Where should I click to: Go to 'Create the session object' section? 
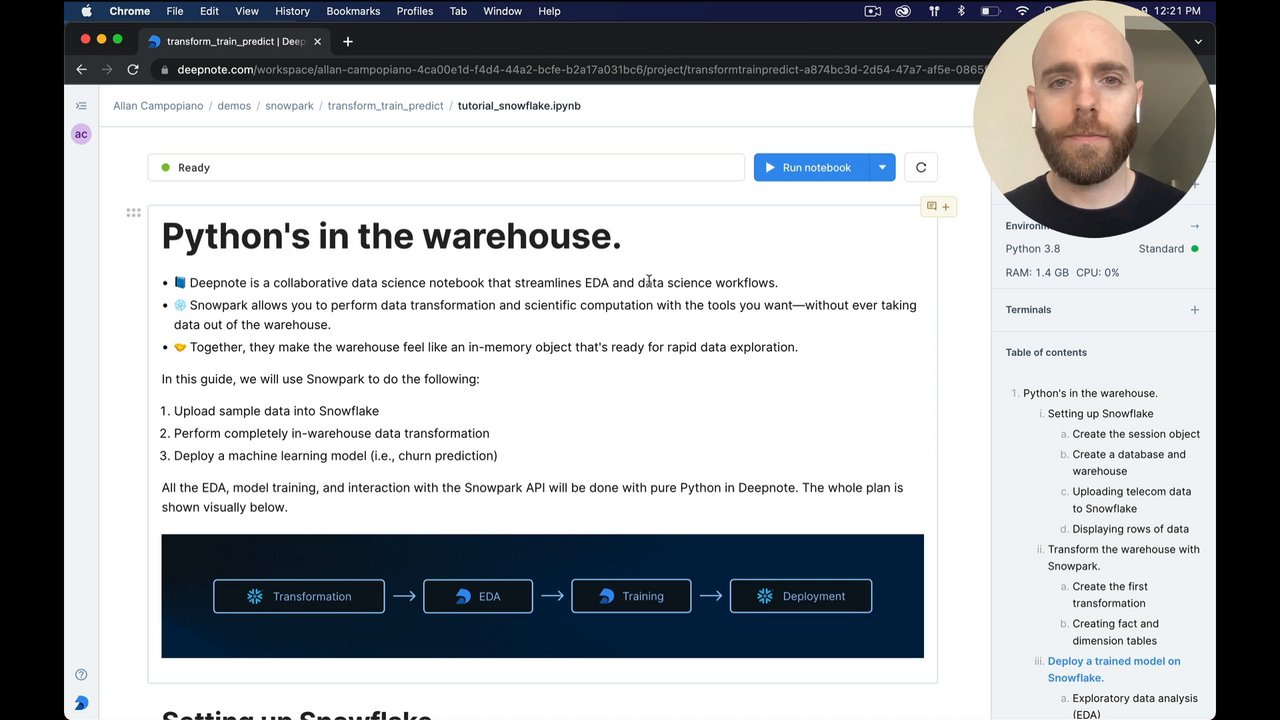[1136, 434]
